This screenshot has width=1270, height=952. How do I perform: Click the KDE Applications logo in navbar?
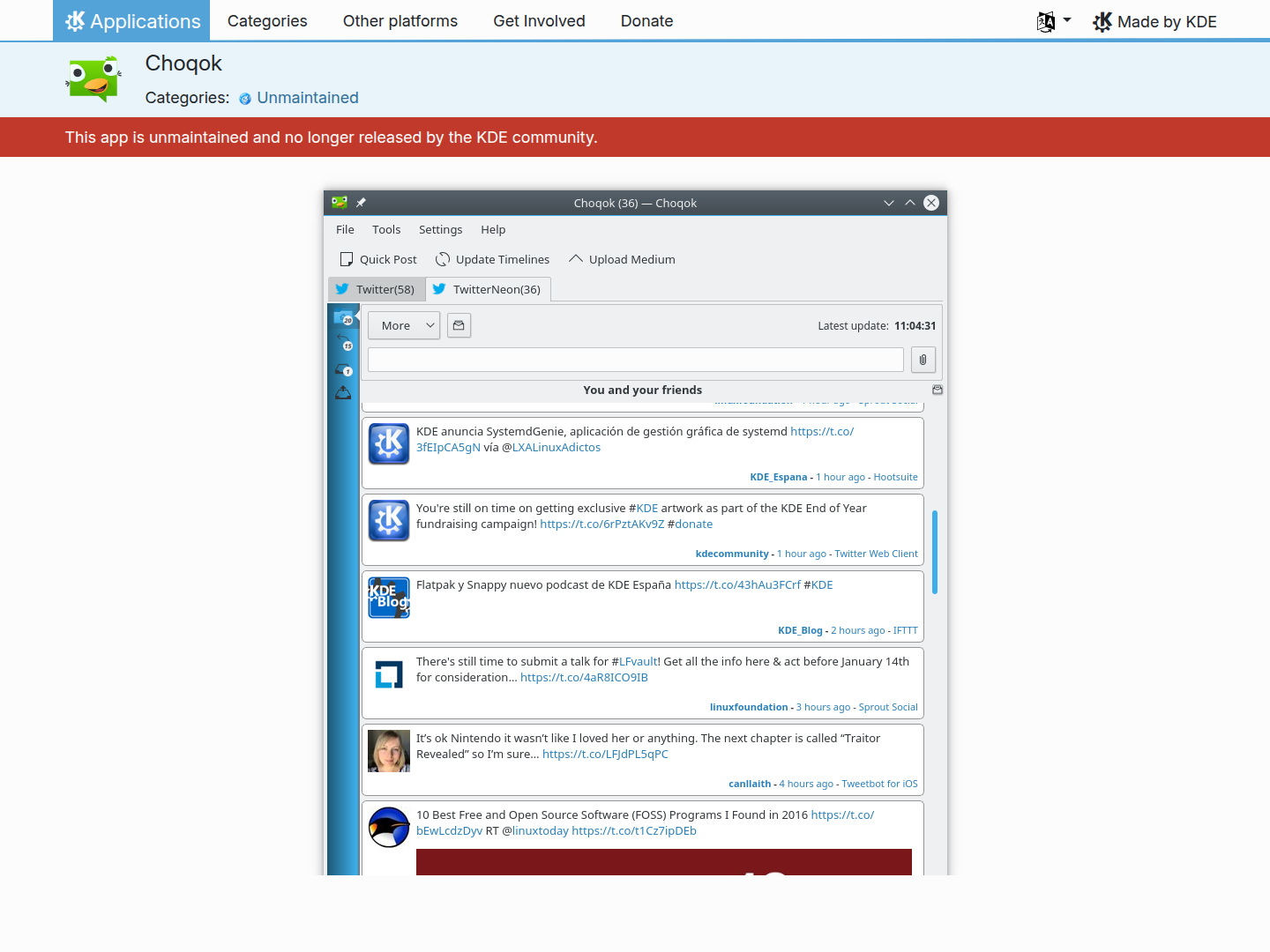131,20
